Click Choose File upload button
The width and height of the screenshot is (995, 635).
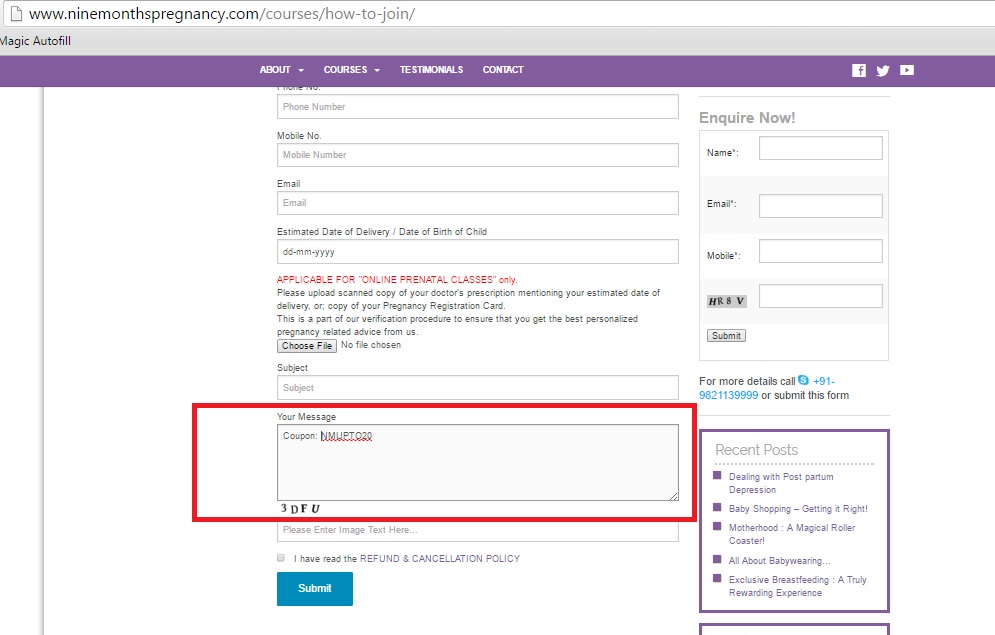tap(307, 346)
